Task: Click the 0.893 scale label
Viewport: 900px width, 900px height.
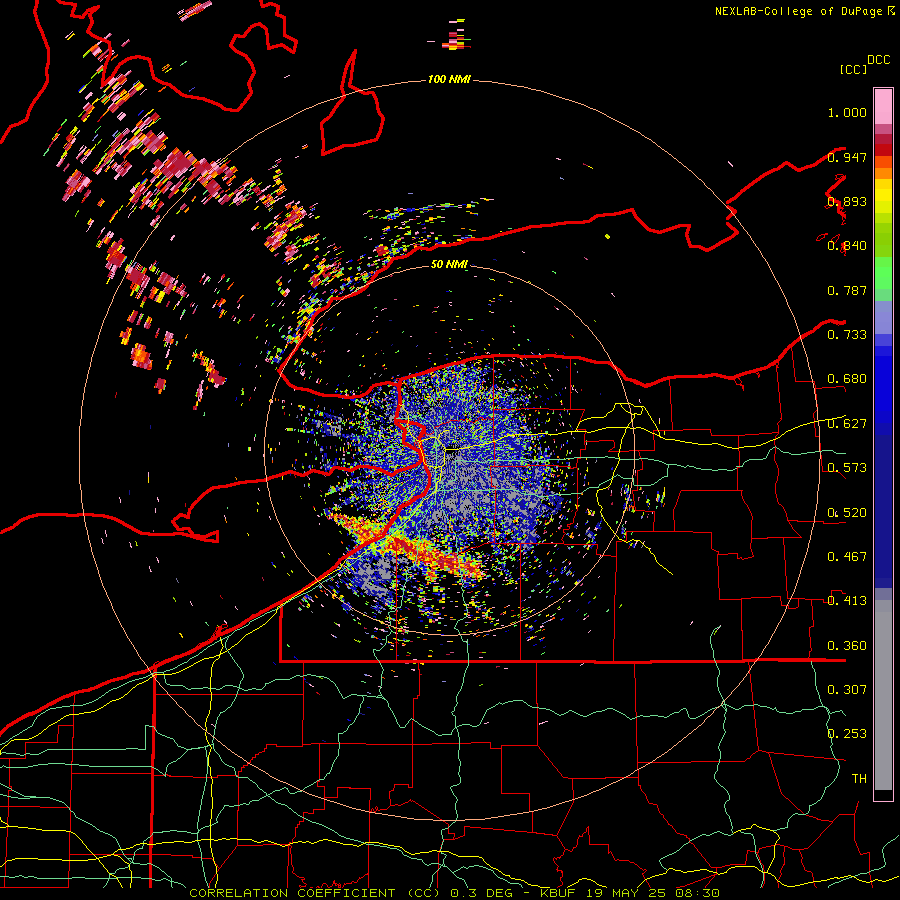Action: 847,201
